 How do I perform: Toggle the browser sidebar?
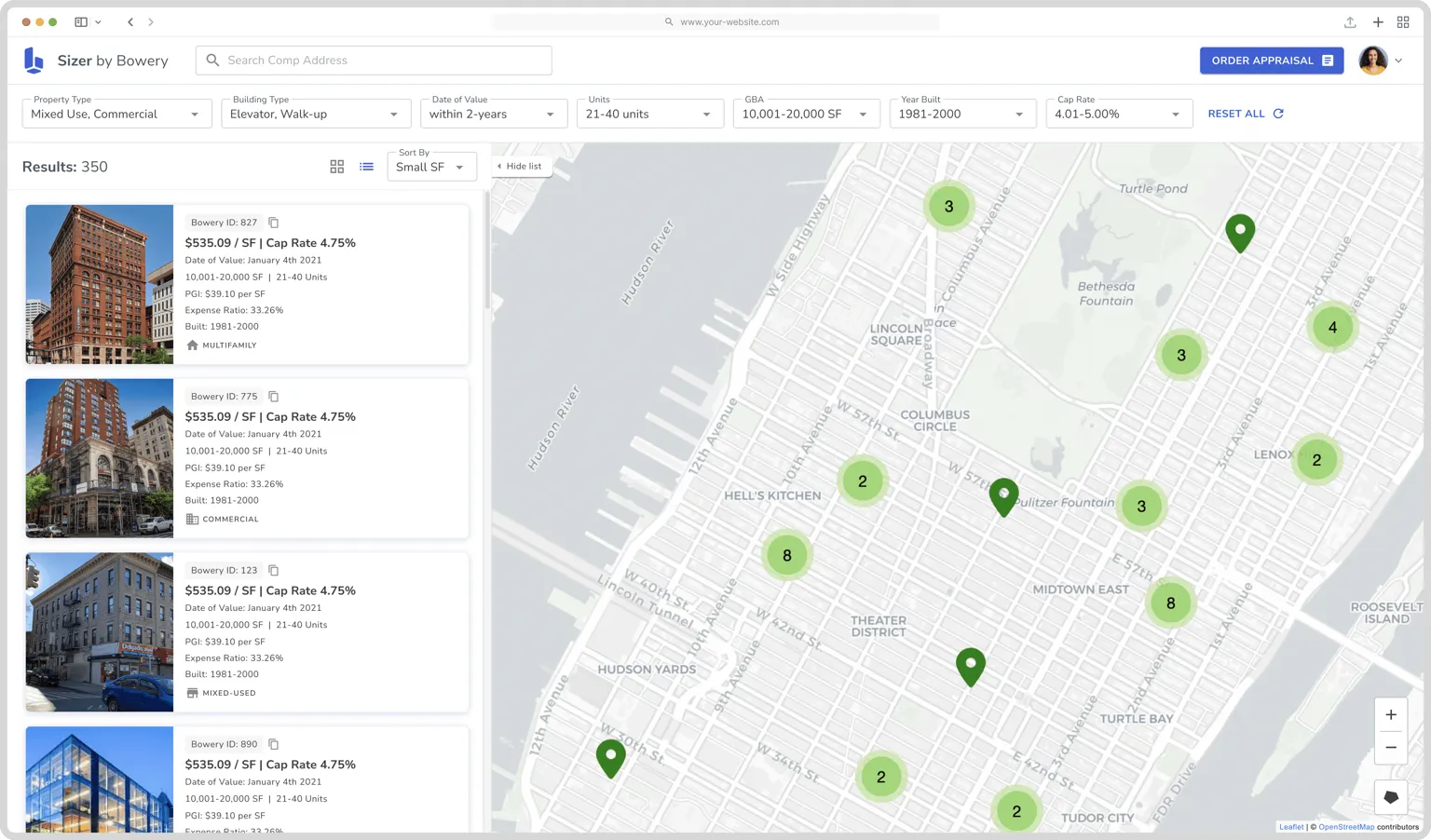(81, 21)
